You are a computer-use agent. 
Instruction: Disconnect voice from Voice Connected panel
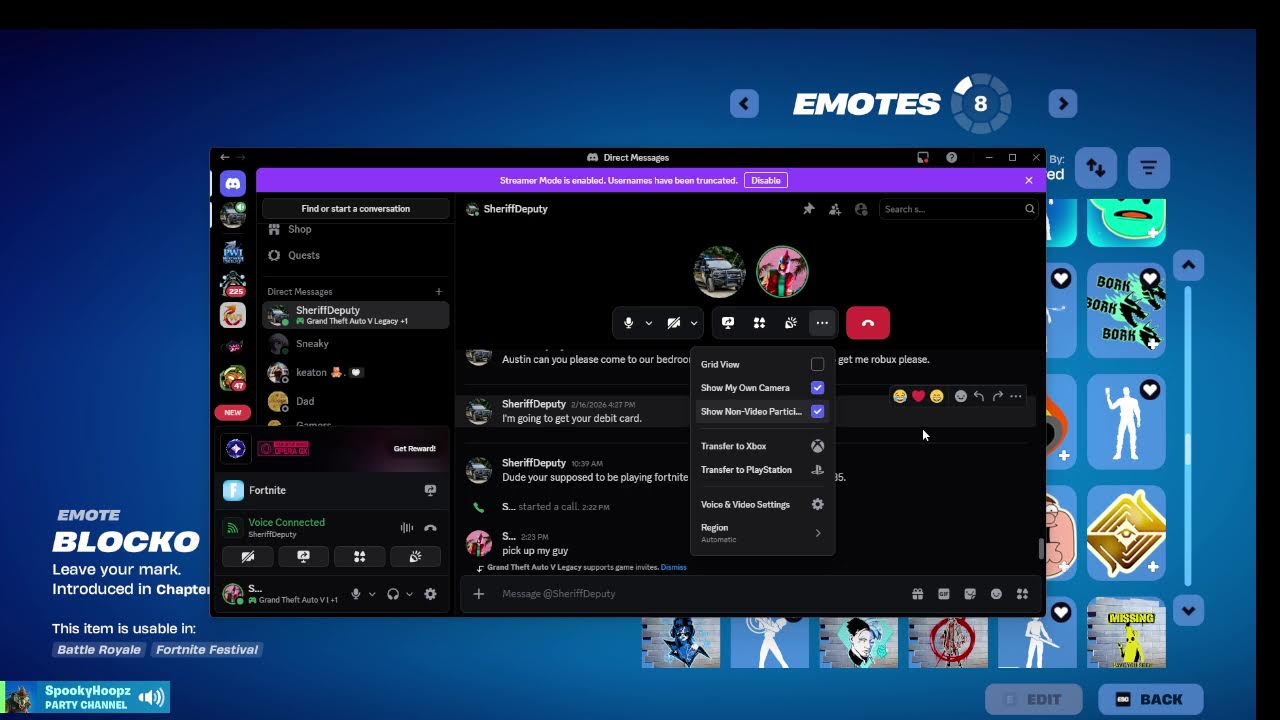[x=430, y=528]
